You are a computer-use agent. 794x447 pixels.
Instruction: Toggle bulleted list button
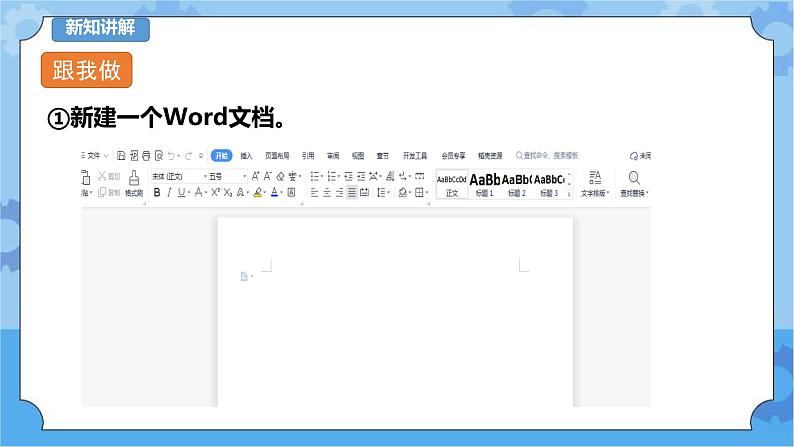tap(315, 176)
